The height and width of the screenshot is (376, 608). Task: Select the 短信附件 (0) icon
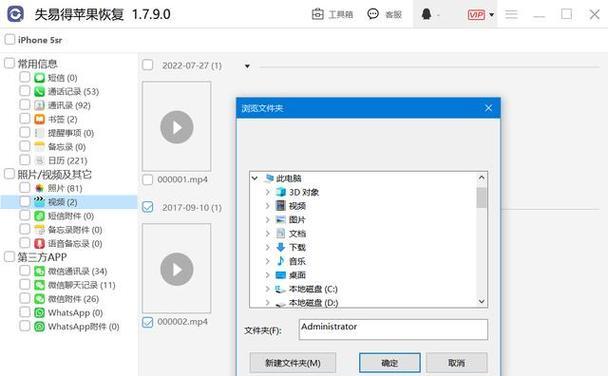pos(40,216)
